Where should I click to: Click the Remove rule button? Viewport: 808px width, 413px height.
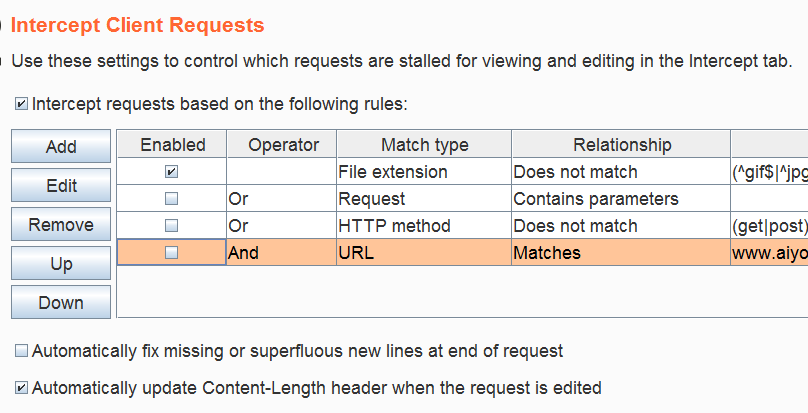(x=61, y=224)
